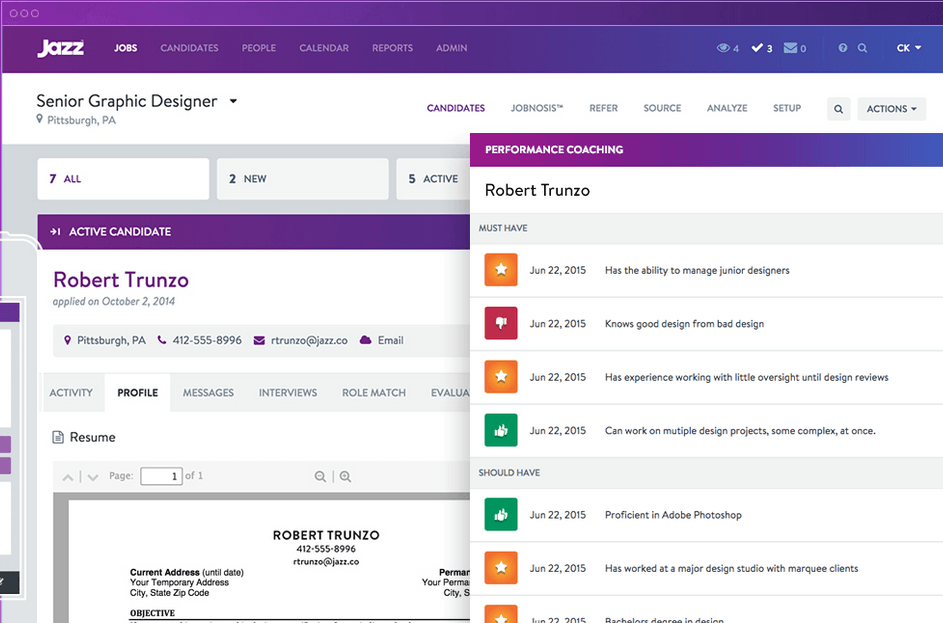Click the rtrunzo@jazz.co email link

pos(309,340)
